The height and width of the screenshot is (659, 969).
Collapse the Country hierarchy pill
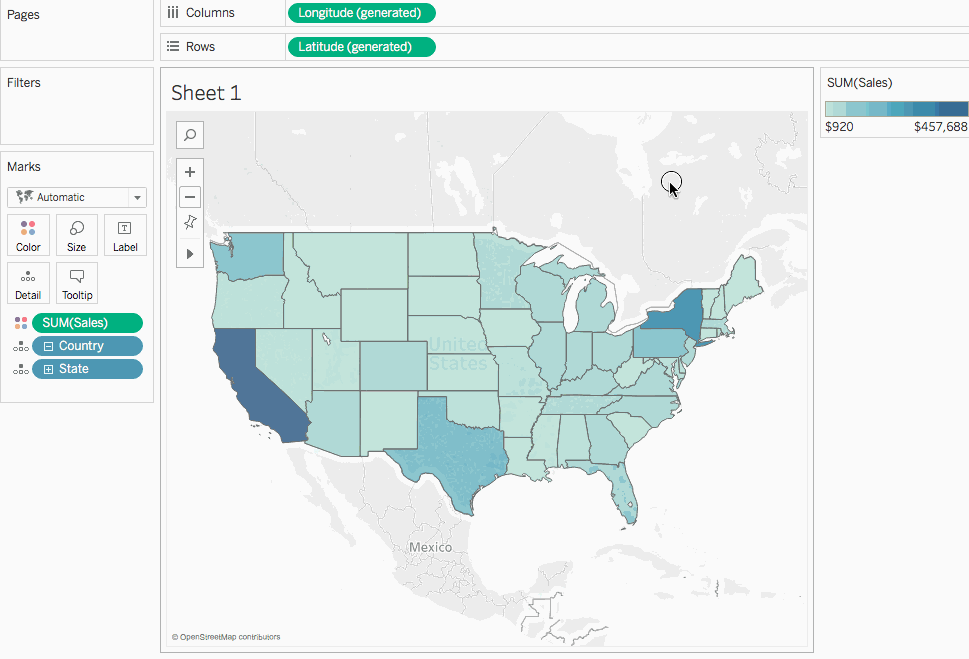(x=49, y=346)
